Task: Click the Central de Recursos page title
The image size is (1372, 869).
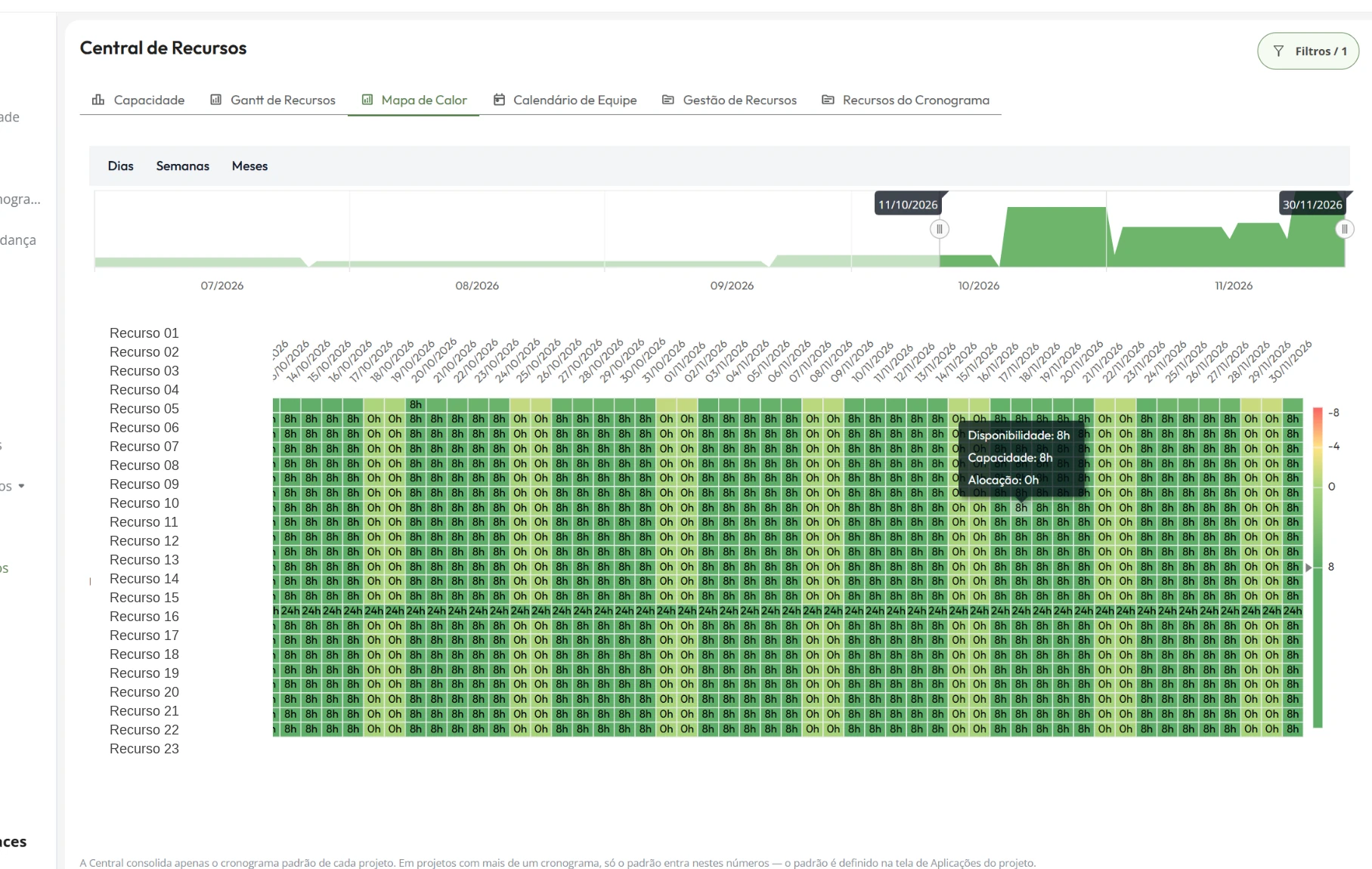Action: (x=163, y=48)
